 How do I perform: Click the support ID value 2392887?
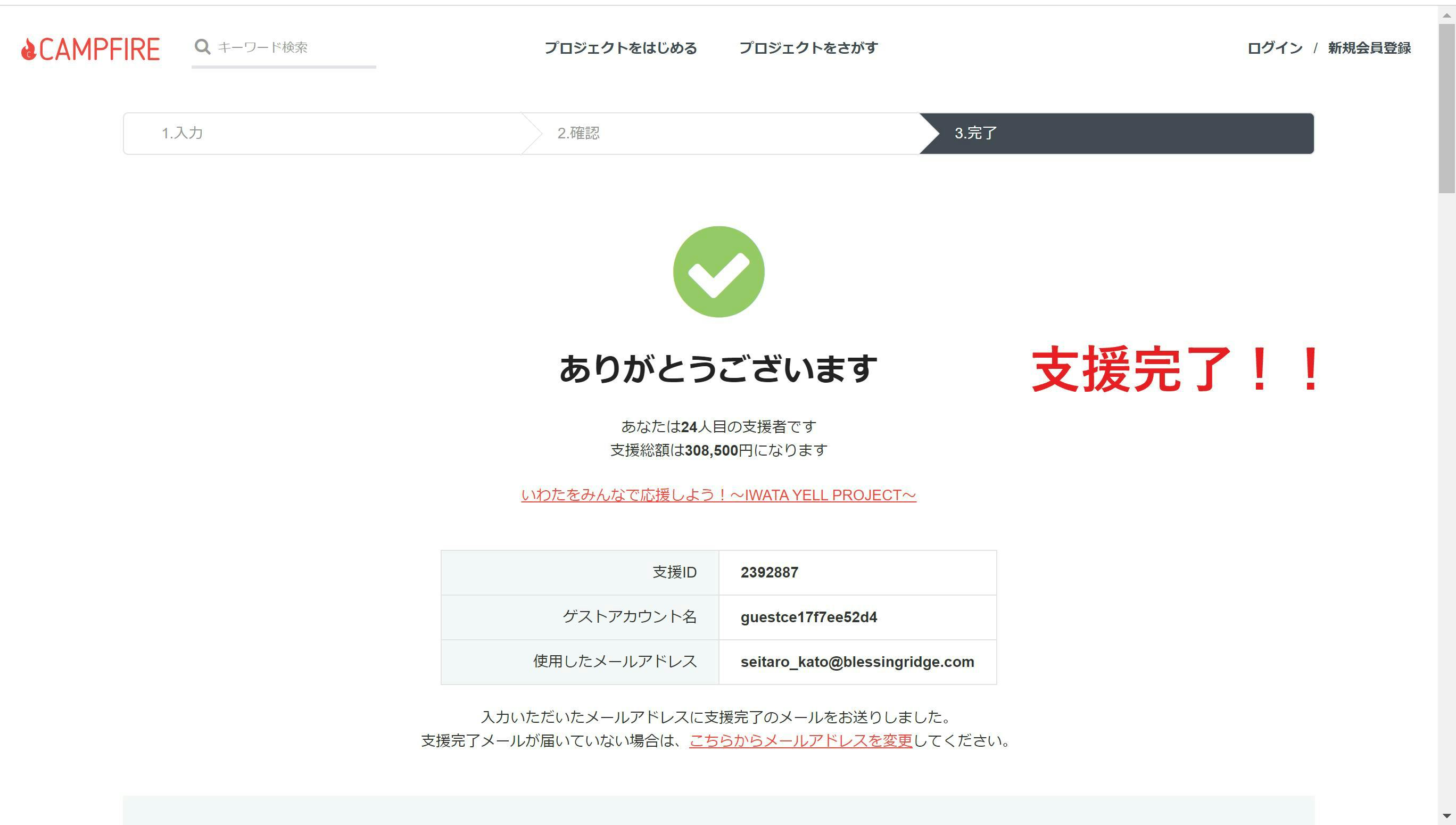(770, 572)
